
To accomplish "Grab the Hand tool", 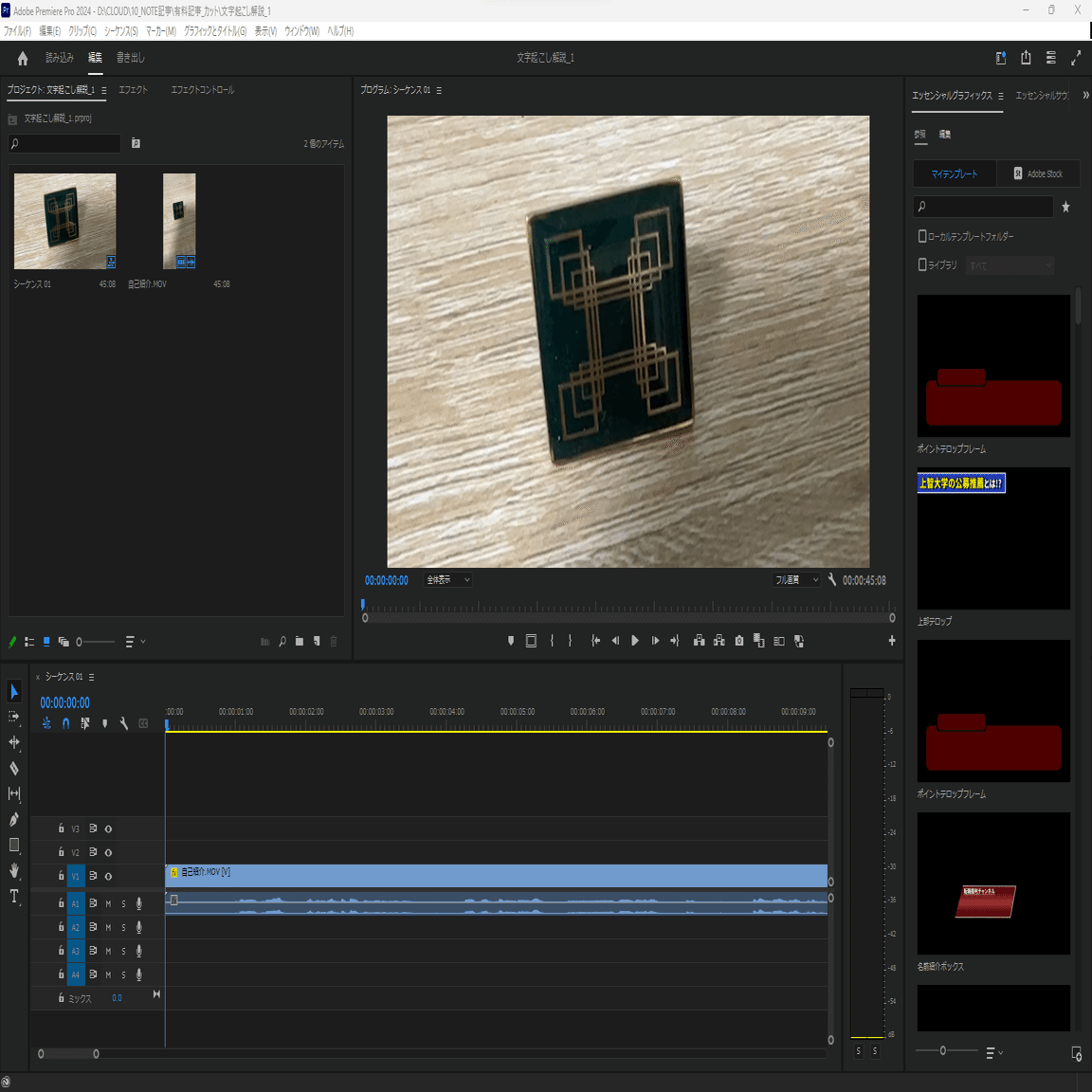I will click(x=14, y=870).
